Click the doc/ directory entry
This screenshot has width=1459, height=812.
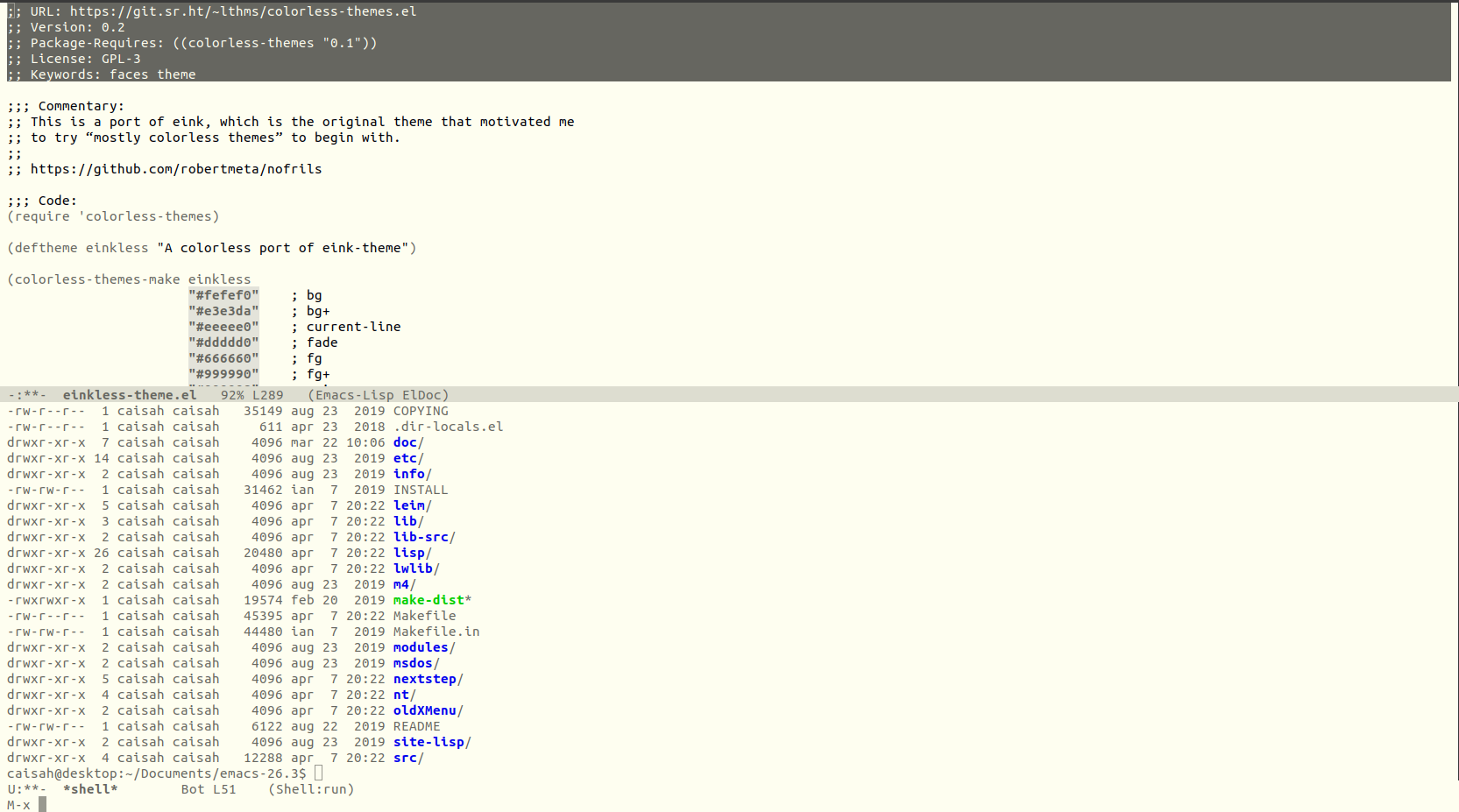(x=408, y=442)
